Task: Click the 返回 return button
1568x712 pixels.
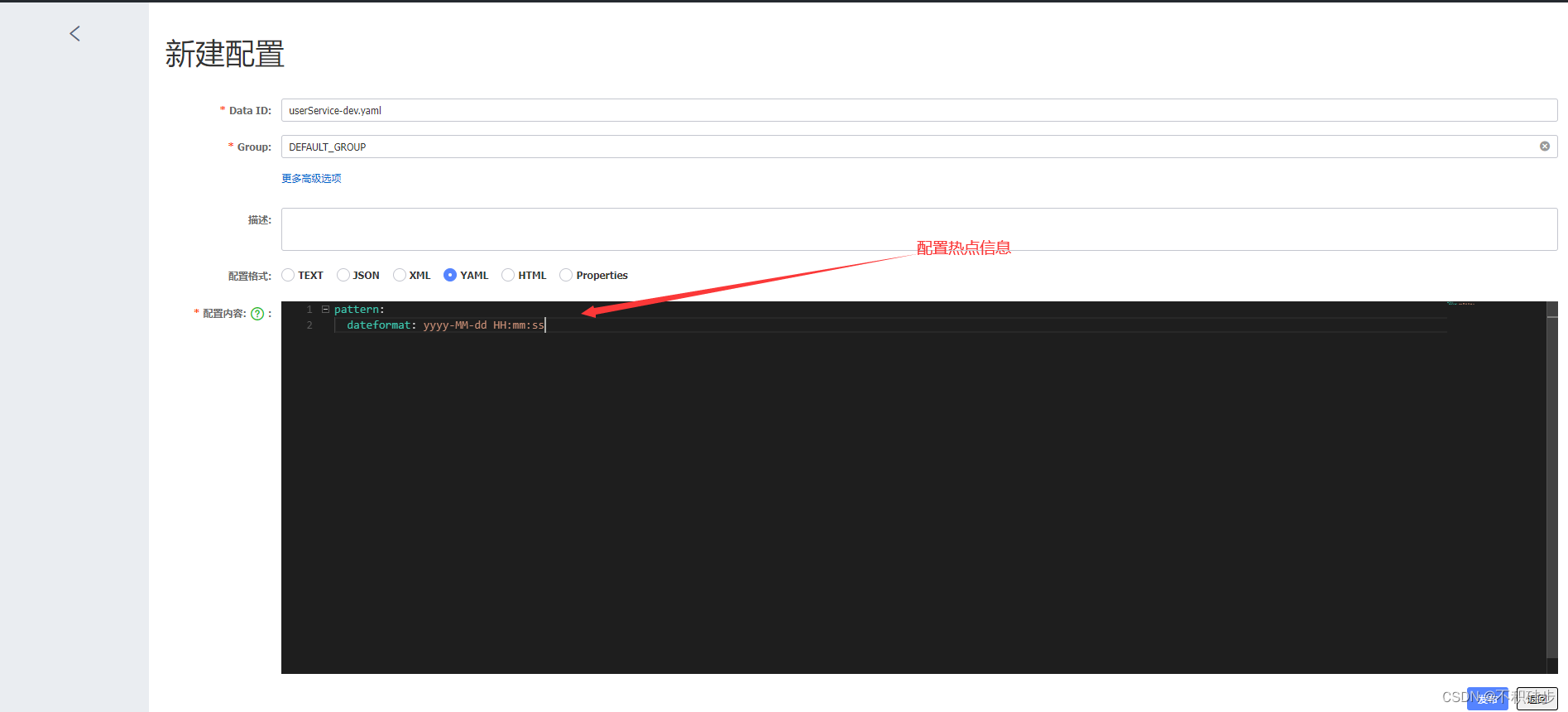Action: (1537, 698)
